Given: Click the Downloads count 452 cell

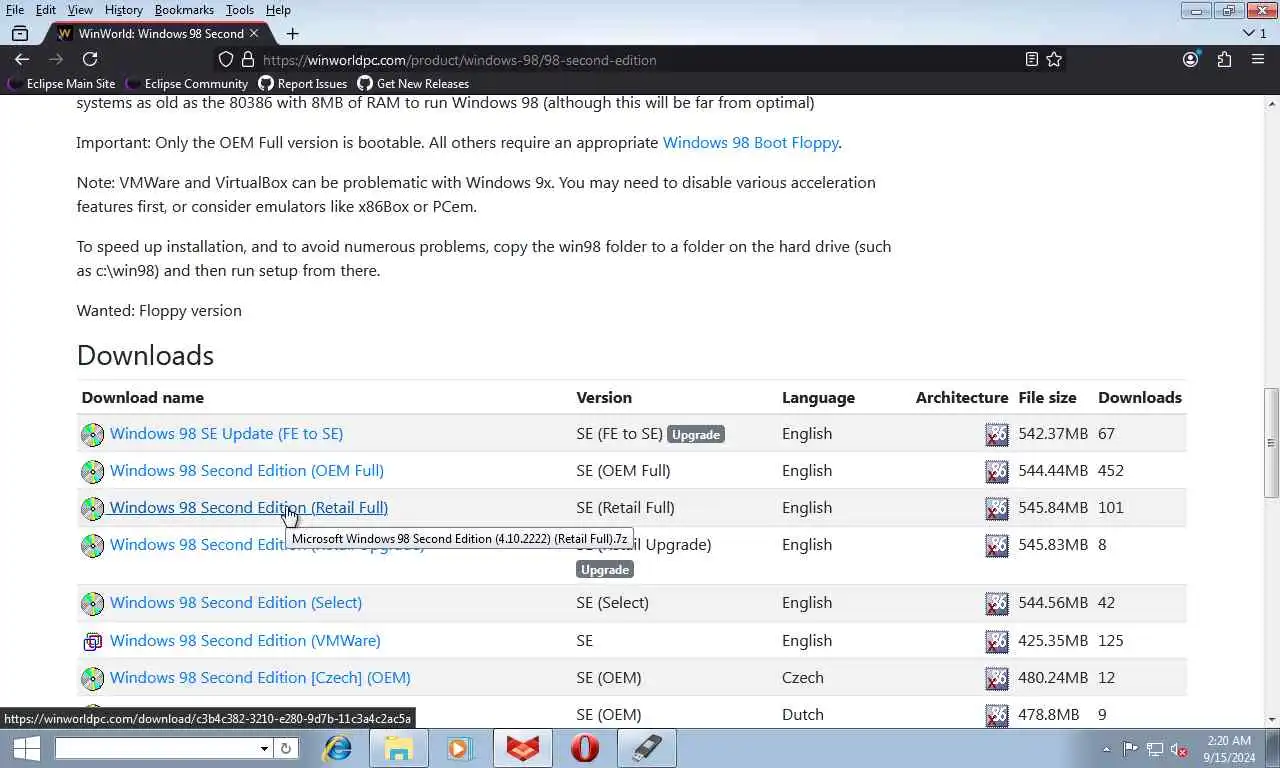Looking at the screenshot, I should click(x=1111, y=471).
